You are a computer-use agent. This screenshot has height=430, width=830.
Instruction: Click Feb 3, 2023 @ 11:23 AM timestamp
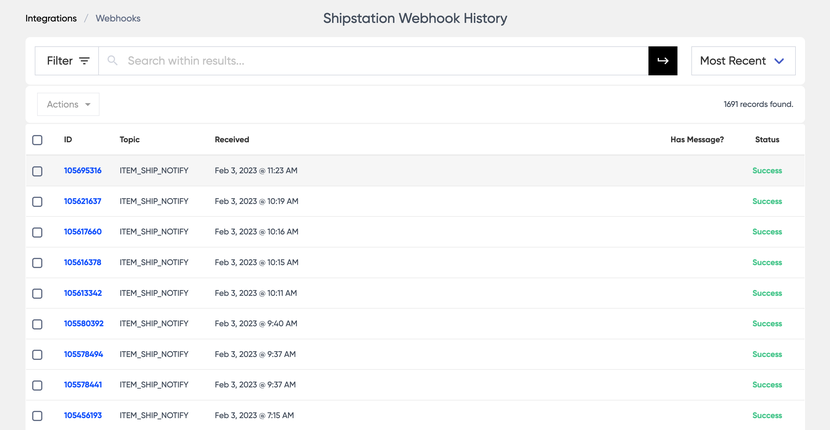coord(256,171)
